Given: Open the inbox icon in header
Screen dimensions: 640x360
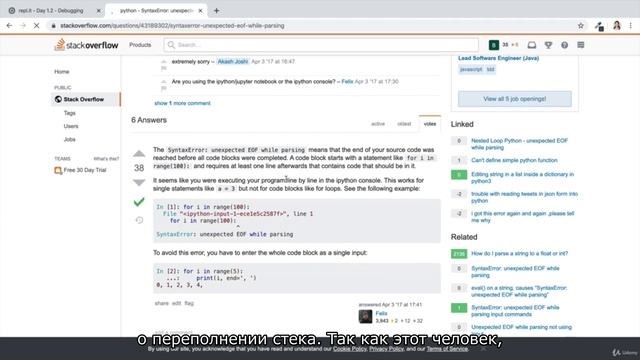Looking at the screenshot, I should coord(531,45).
